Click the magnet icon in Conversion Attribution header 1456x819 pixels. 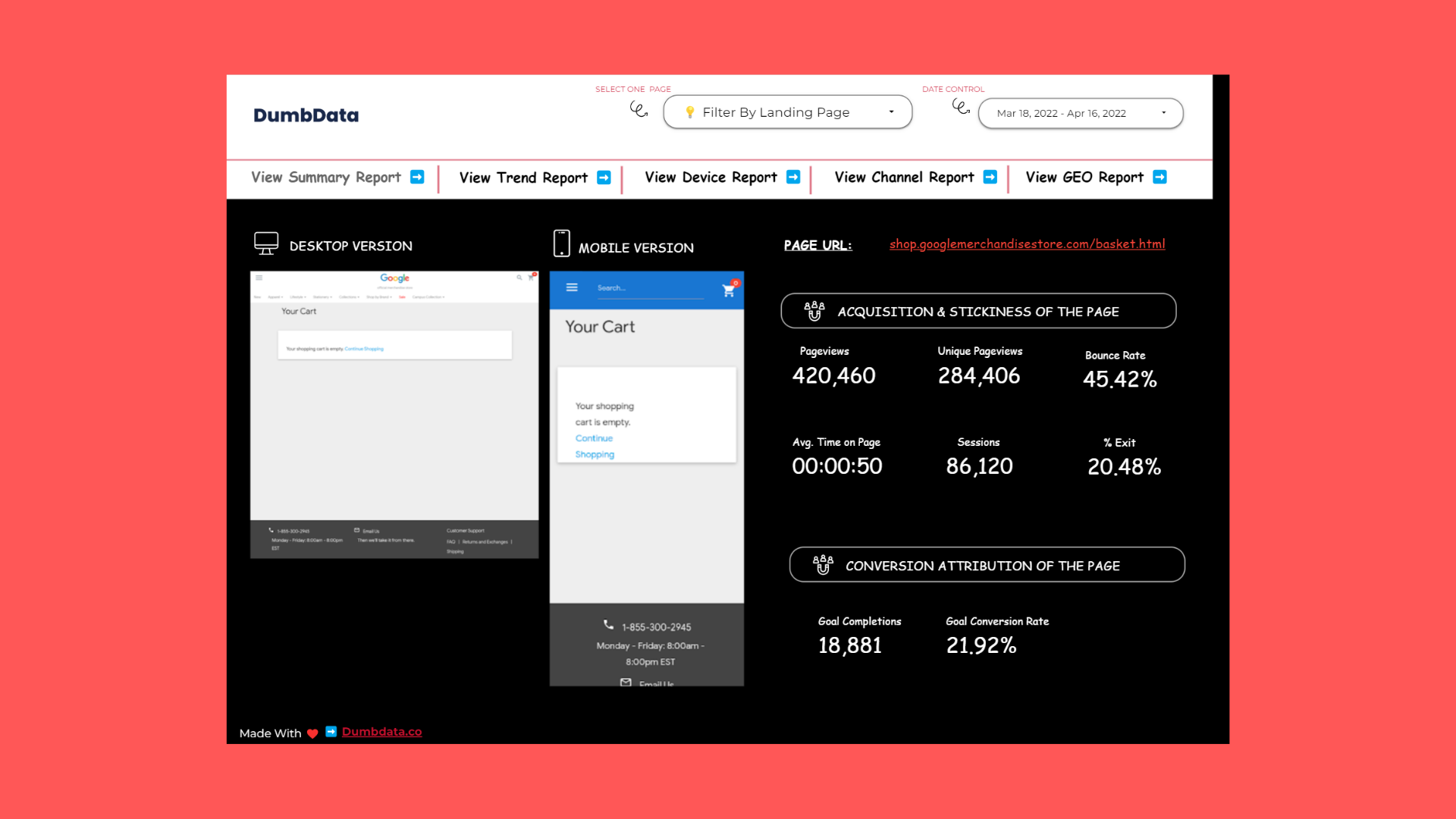point(823,565)
